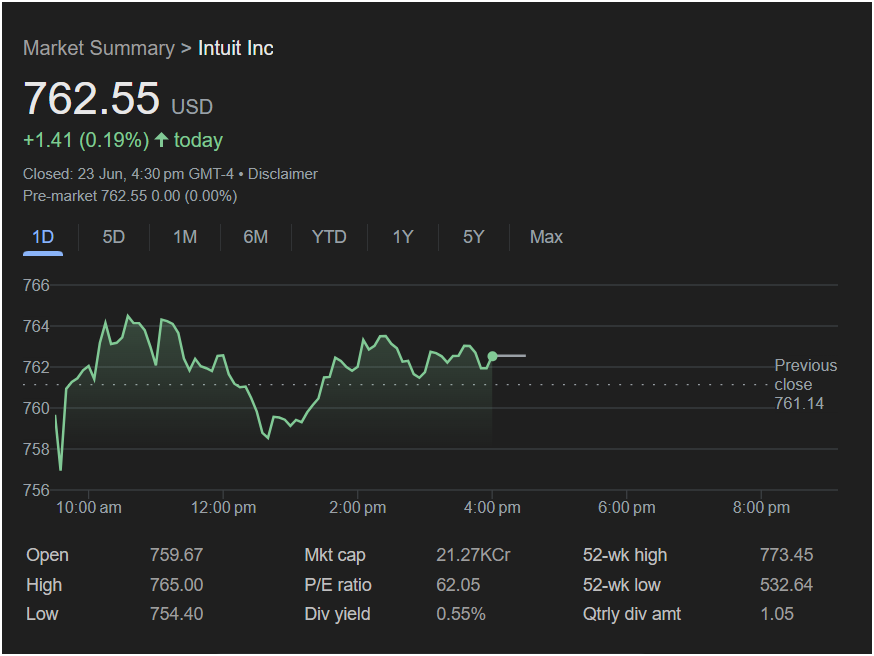Click the High value 765.00

176,585
